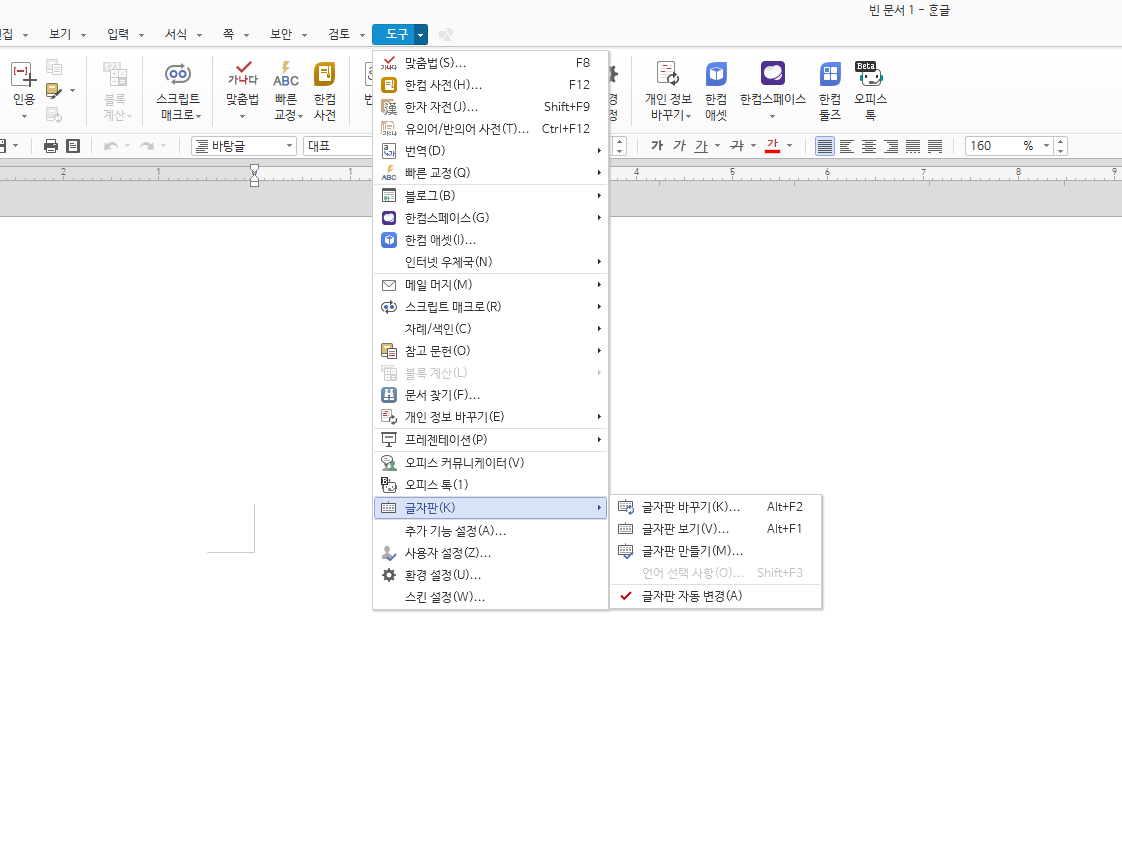Image resolution: width=1122 pixels, height=846 pixels.
Task: Expand the 빠른 교정(Q) submenu
Action: pyautogui.click(x=490, y=172)
